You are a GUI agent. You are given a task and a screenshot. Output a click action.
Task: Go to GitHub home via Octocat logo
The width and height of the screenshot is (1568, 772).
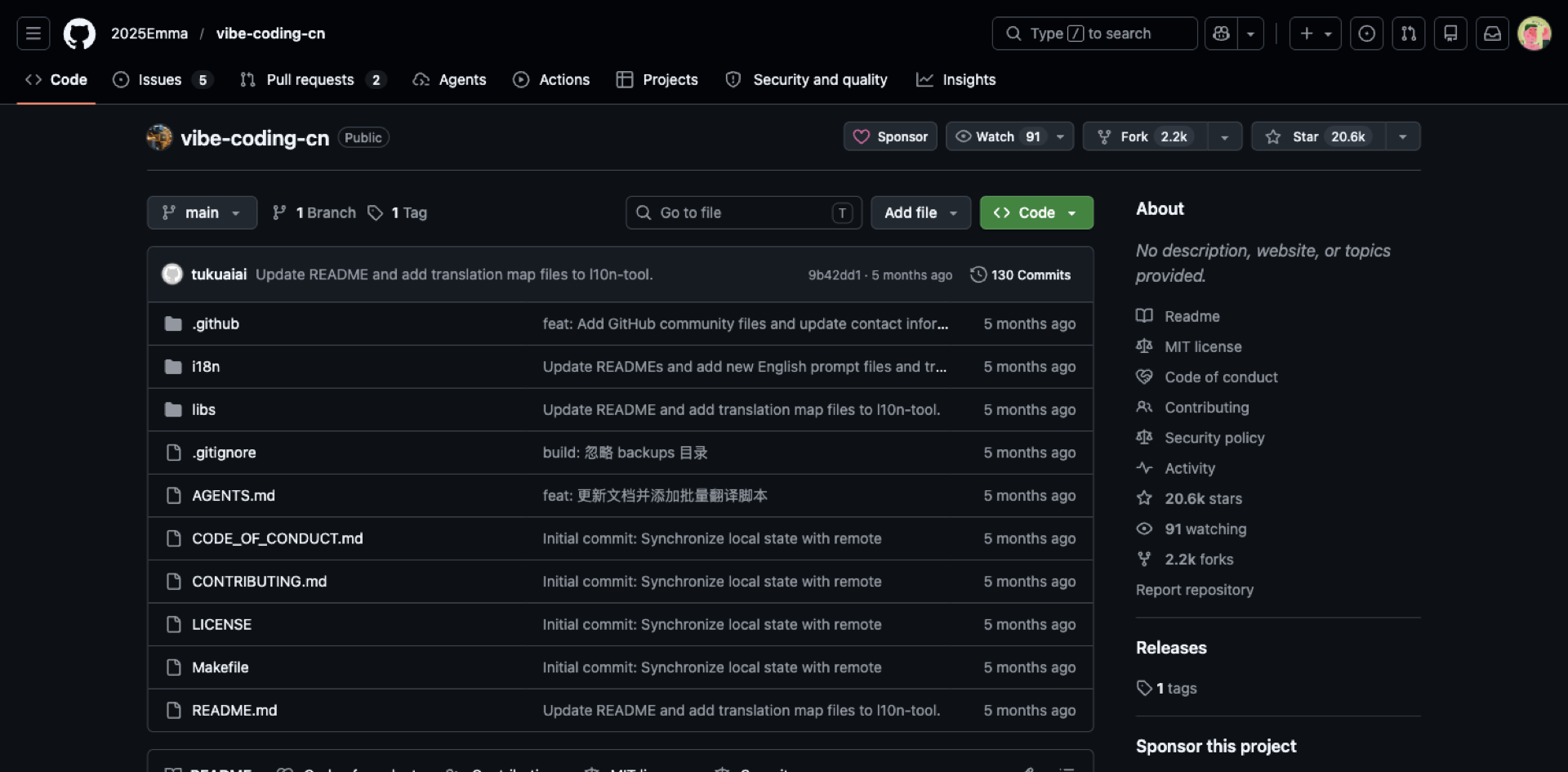79,33
